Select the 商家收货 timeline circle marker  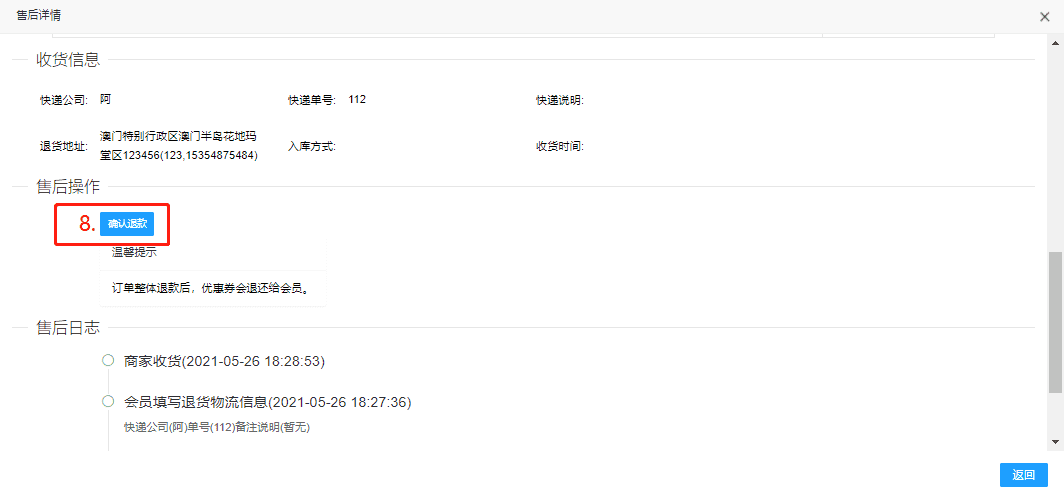tap(107, 361)
